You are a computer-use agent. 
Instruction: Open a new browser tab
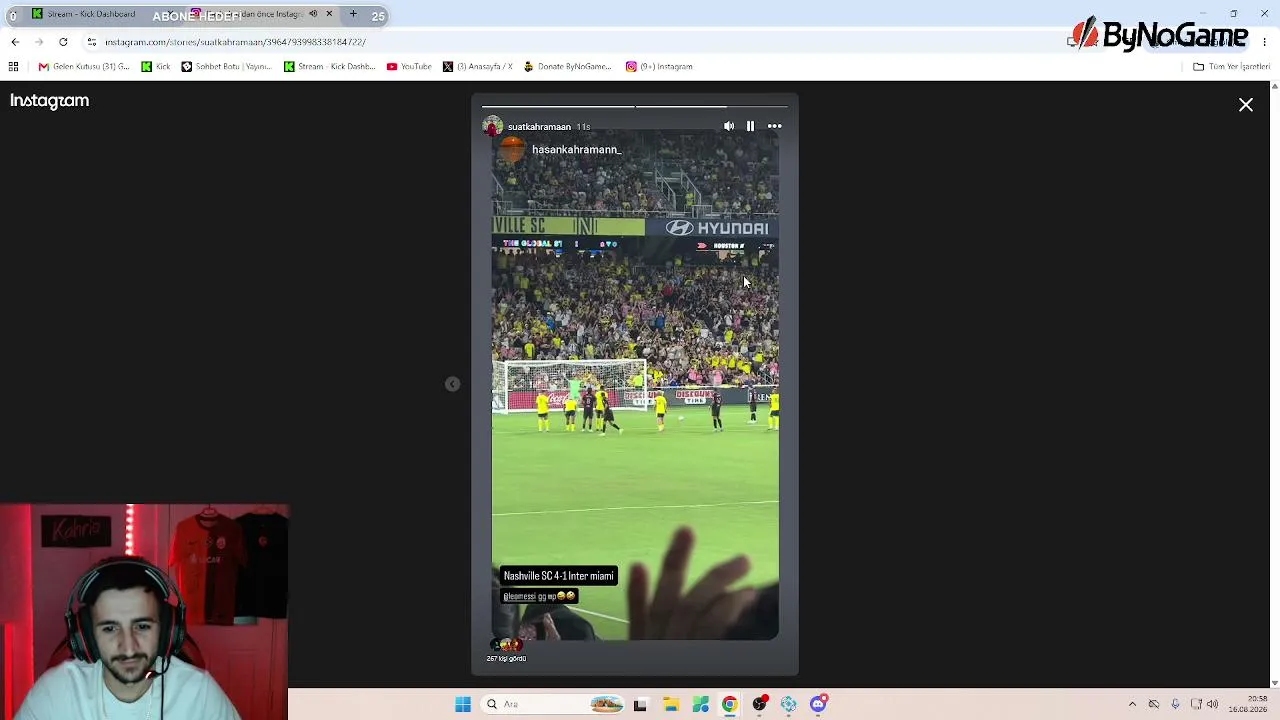[353, 14]
